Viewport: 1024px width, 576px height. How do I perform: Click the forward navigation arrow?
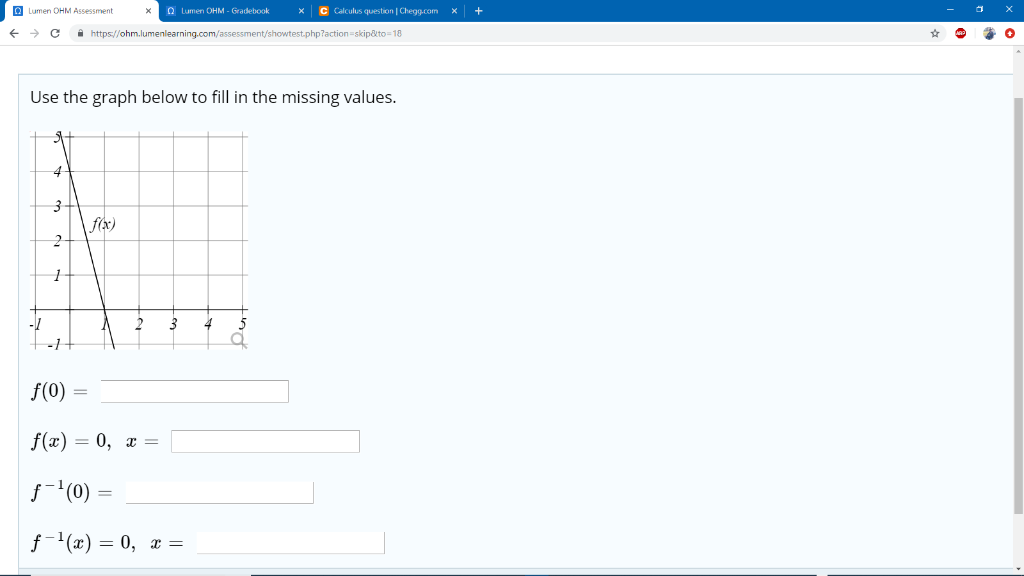(33, 32)
